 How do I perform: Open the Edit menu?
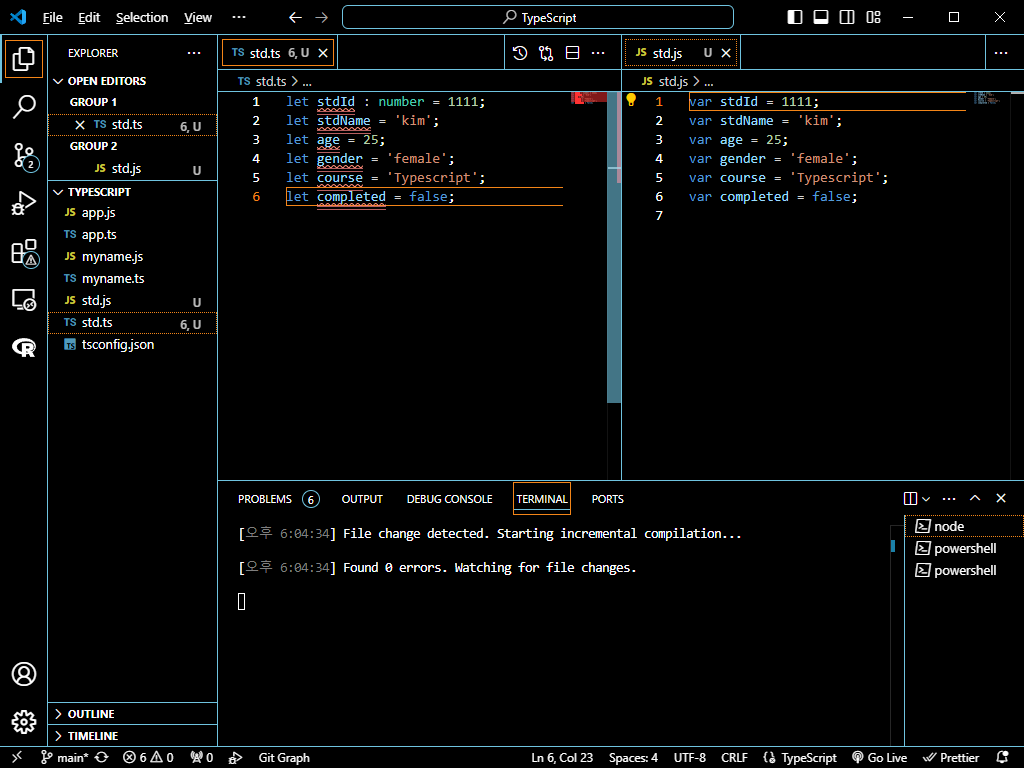click(x=89, y=18)
